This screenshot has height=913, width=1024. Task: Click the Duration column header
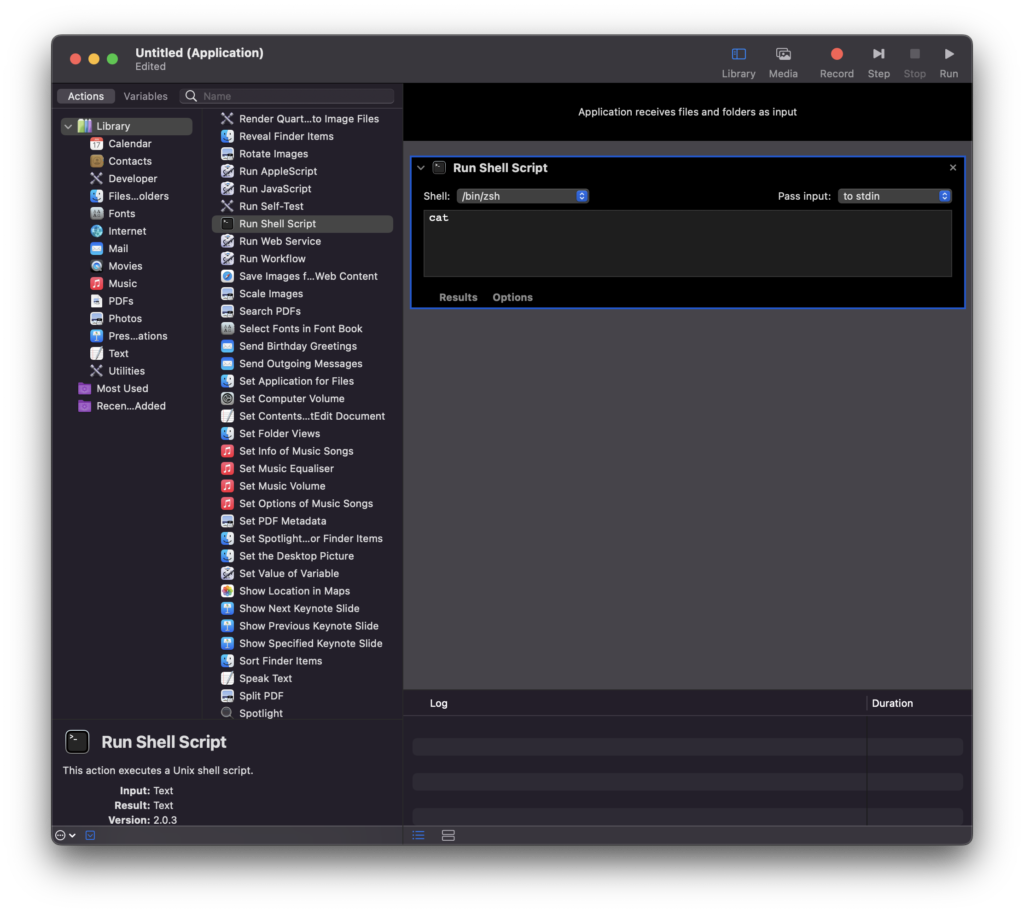(x=892, y=703)
